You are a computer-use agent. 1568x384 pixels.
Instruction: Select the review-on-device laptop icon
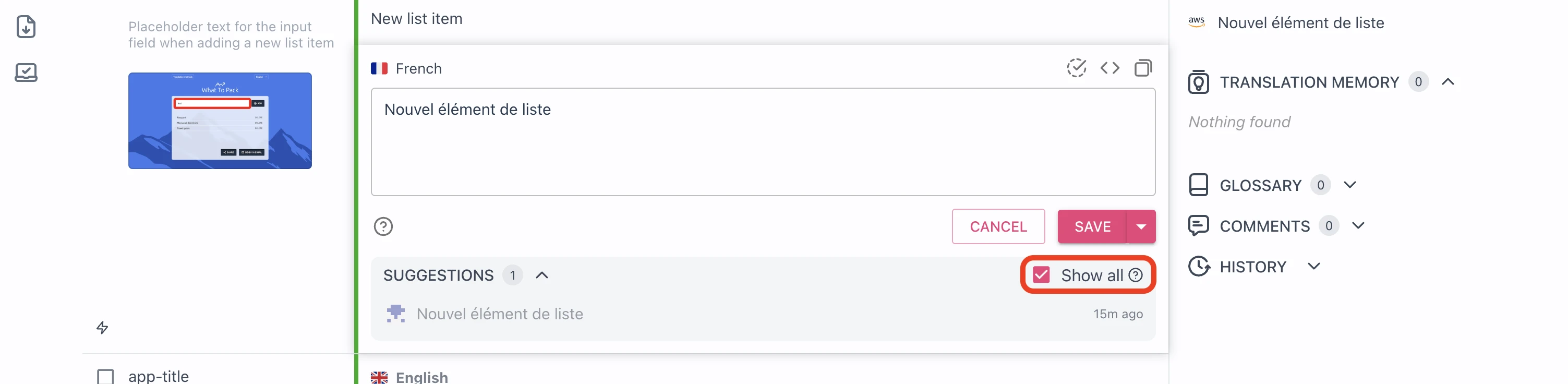[x=26, y=72]
